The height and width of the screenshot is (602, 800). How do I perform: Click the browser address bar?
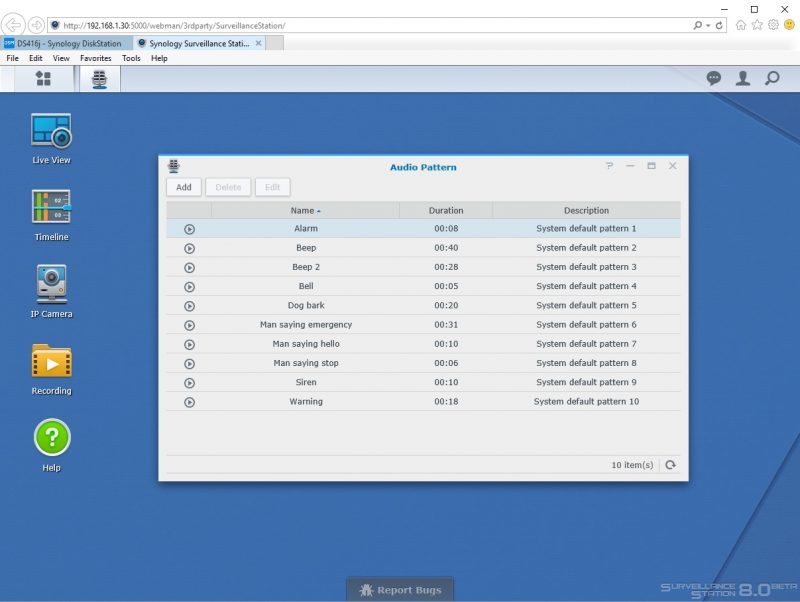[367, 26]
